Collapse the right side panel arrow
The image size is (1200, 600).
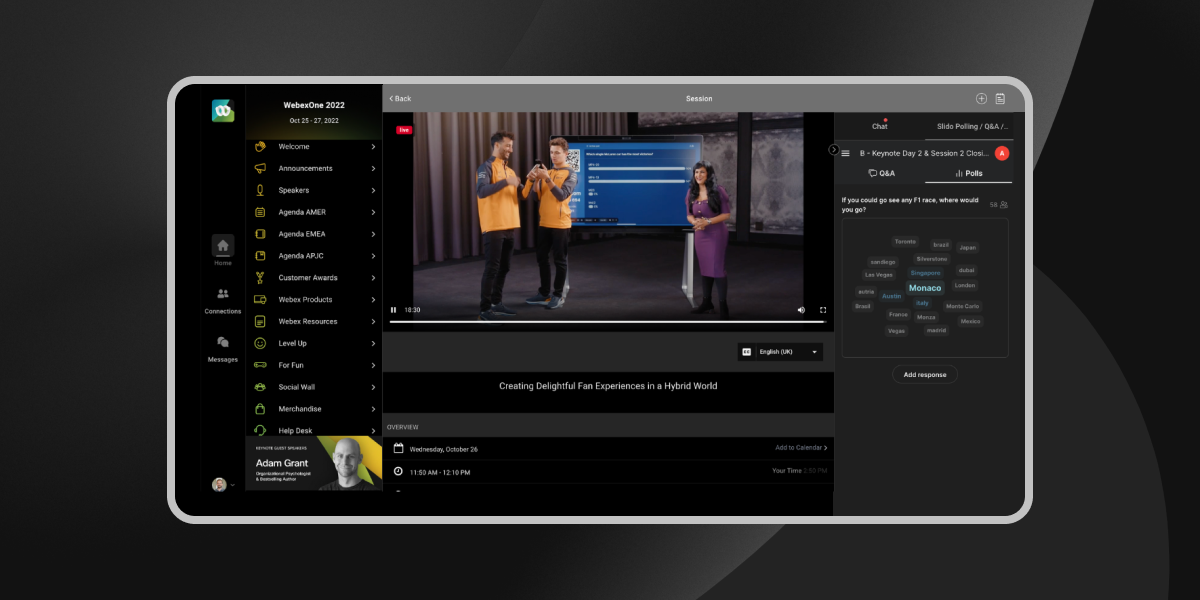(x=834, y=149)
